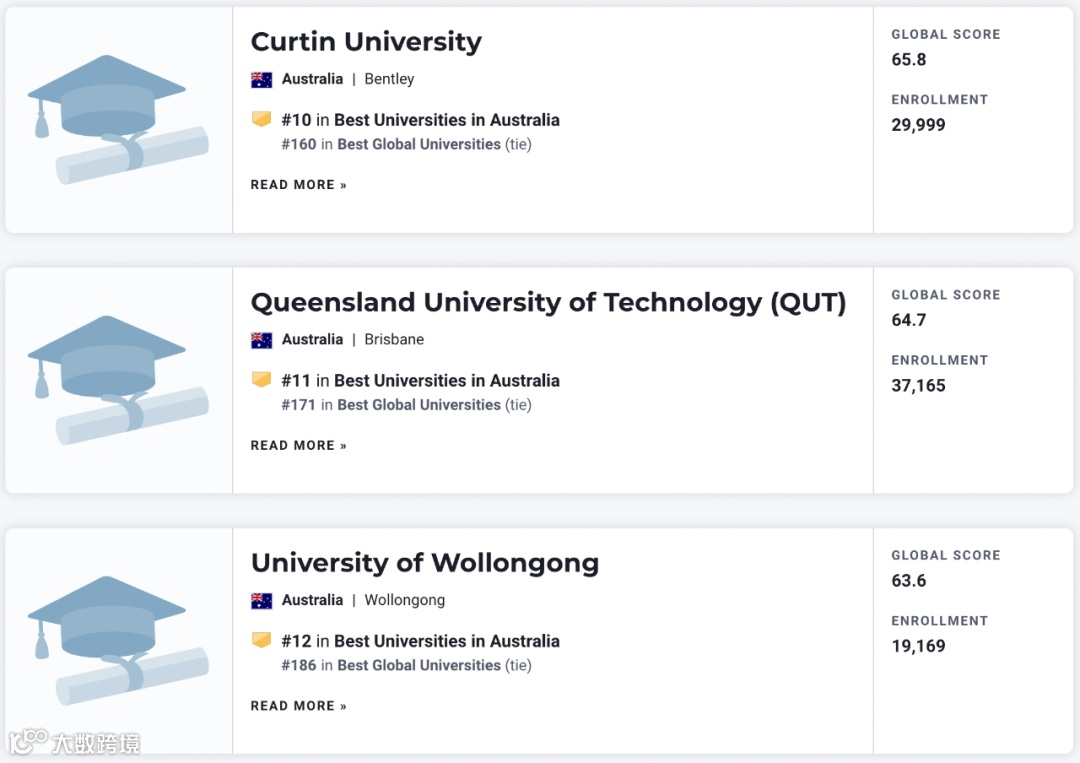Click Read More under University of Wollongong
The image size is (1080, 763).
tap(298, 706)
